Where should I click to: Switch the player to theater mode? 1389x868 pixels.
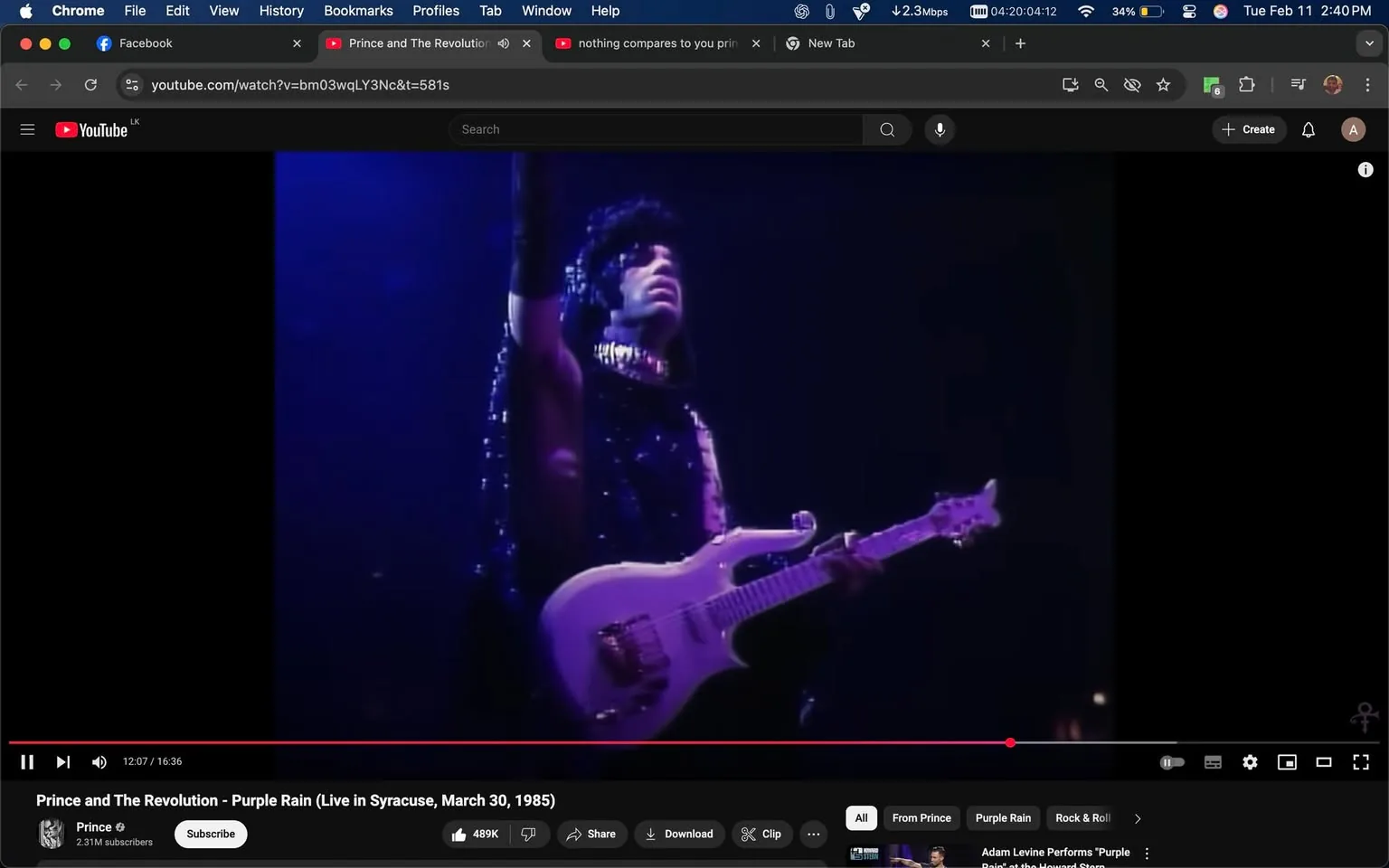pos(1324,761)
